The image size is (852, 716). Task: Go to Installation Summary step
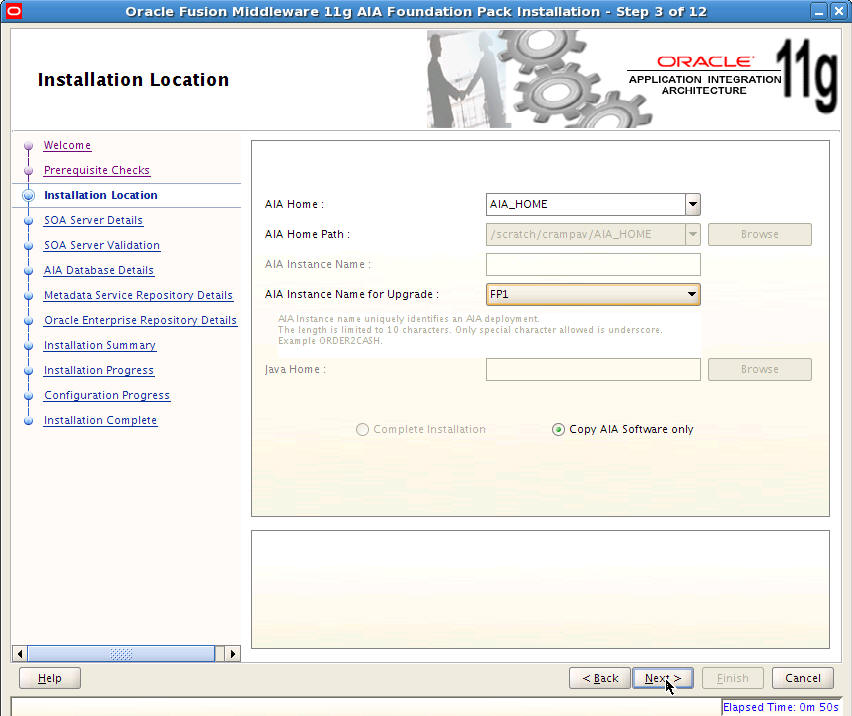tap(100, 346)
